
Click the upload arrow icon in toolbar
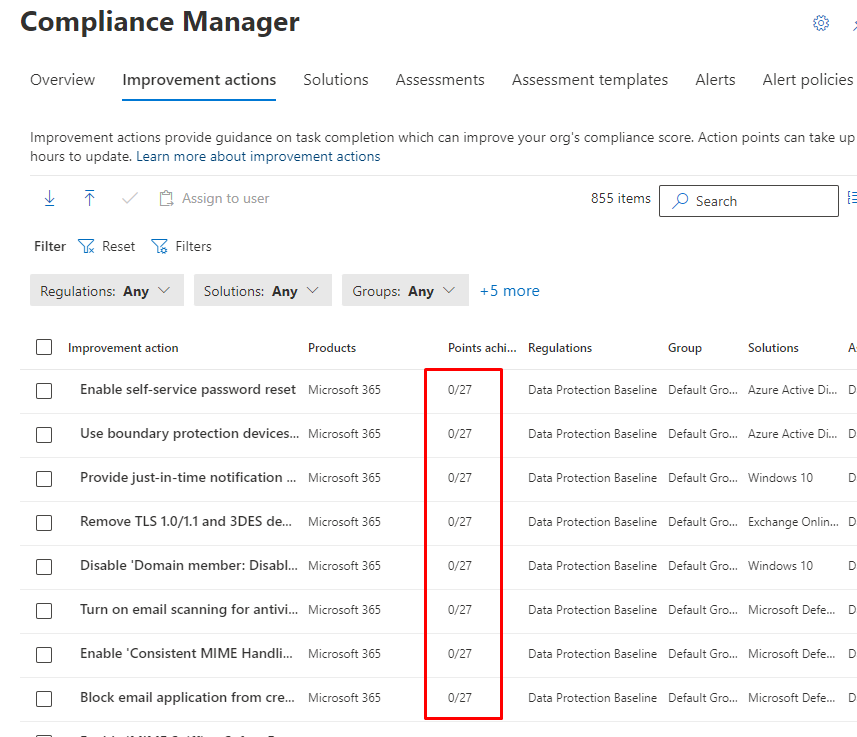point(89,199)
